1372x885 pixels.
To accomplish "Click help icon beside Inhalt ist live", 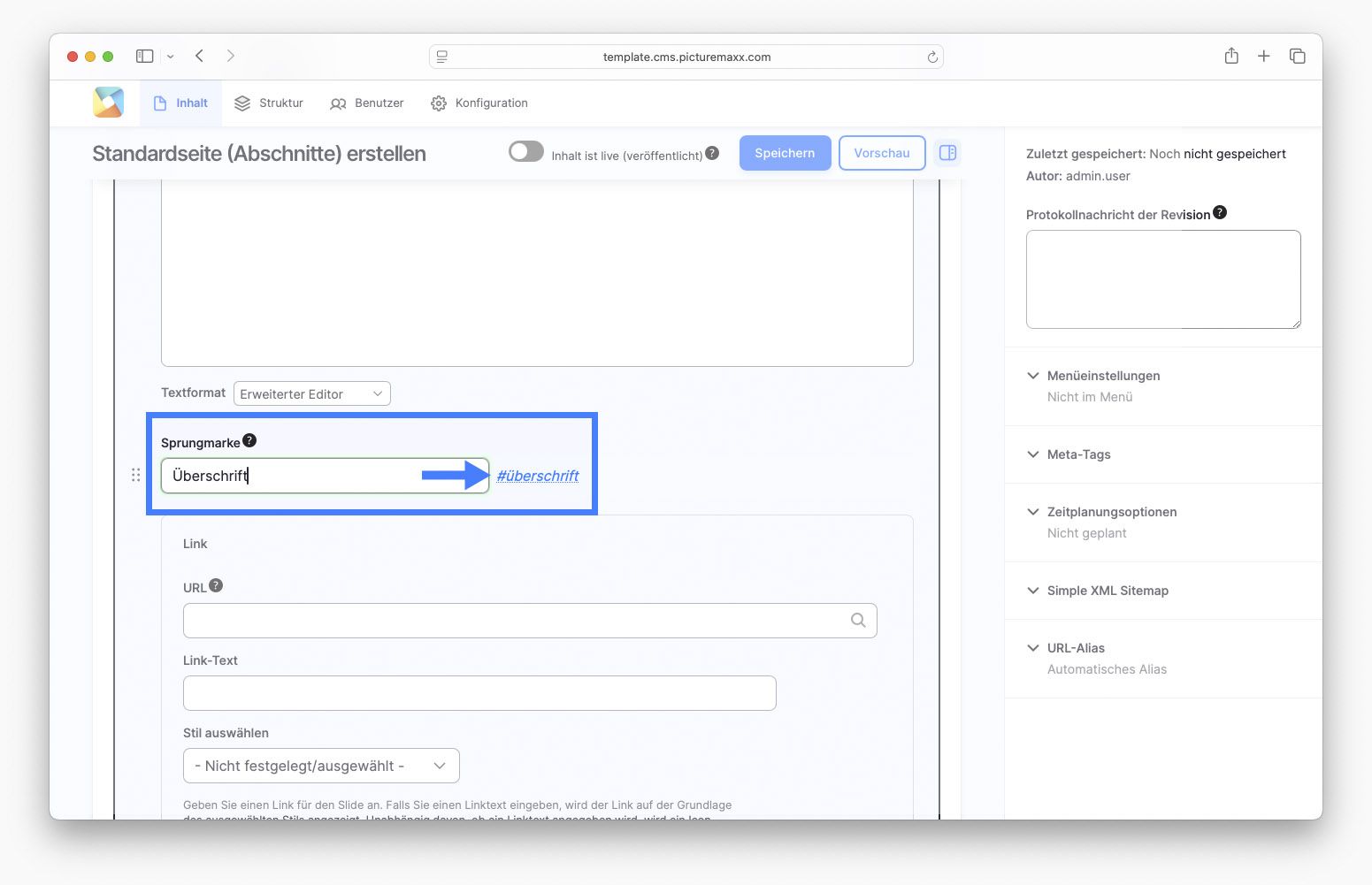I will click(712, 153).
